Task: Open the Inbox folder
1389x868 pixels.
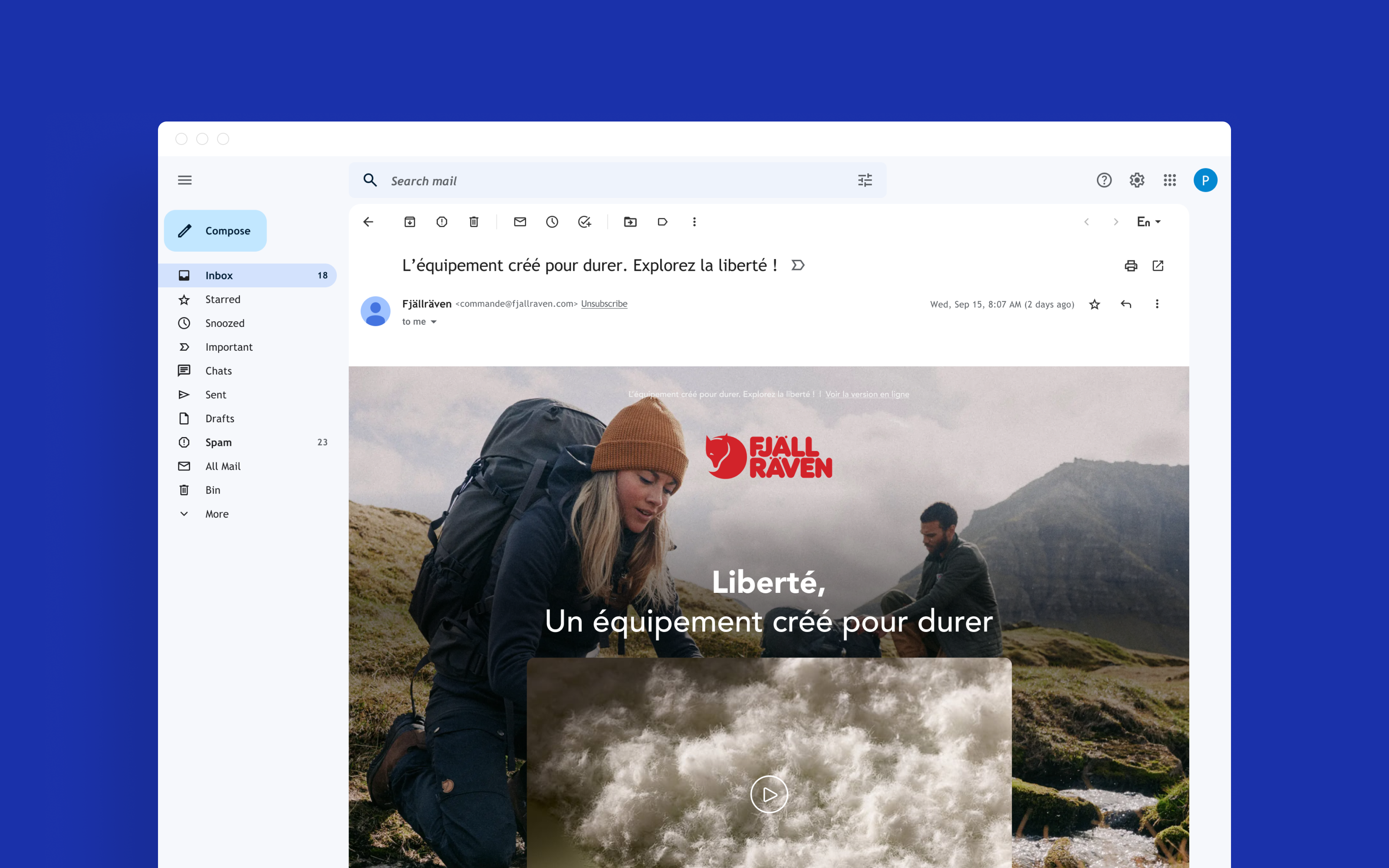Action: (247, 276)
